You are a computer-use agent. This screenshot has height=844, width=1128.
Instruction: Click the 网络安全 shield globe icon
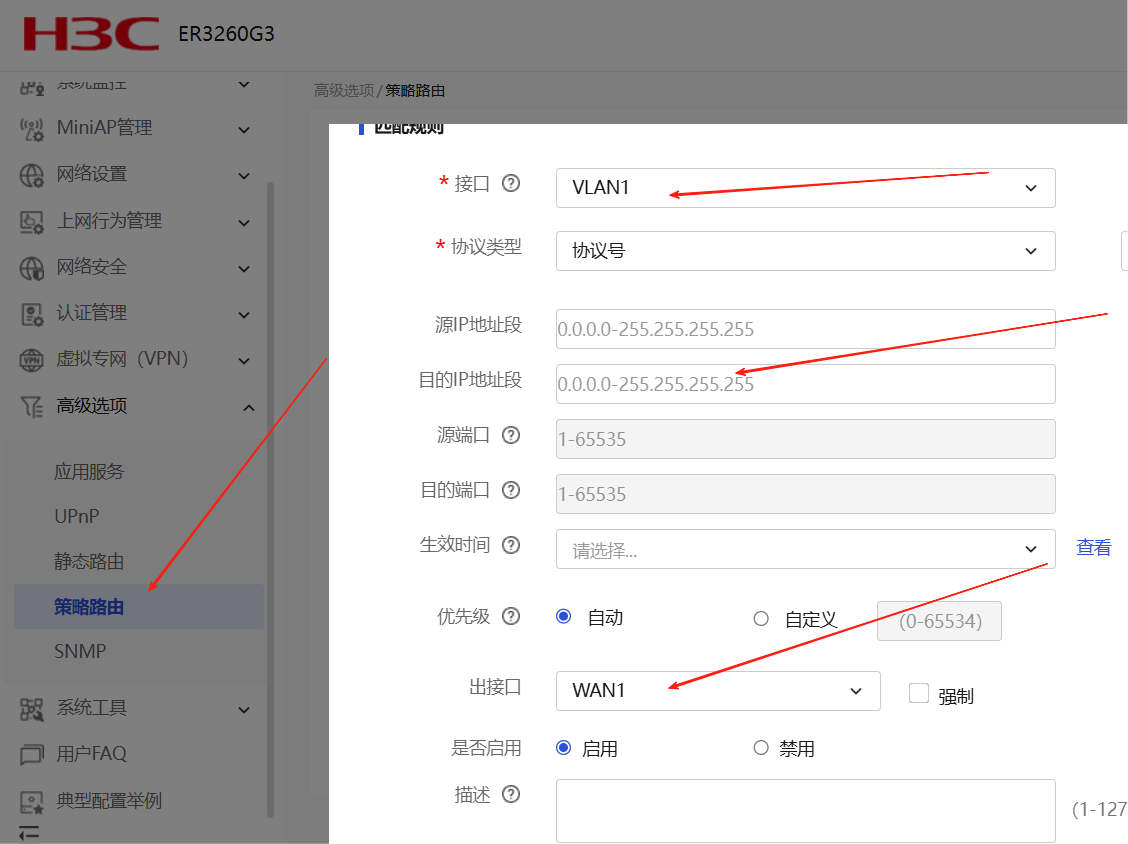click(32, 268)
